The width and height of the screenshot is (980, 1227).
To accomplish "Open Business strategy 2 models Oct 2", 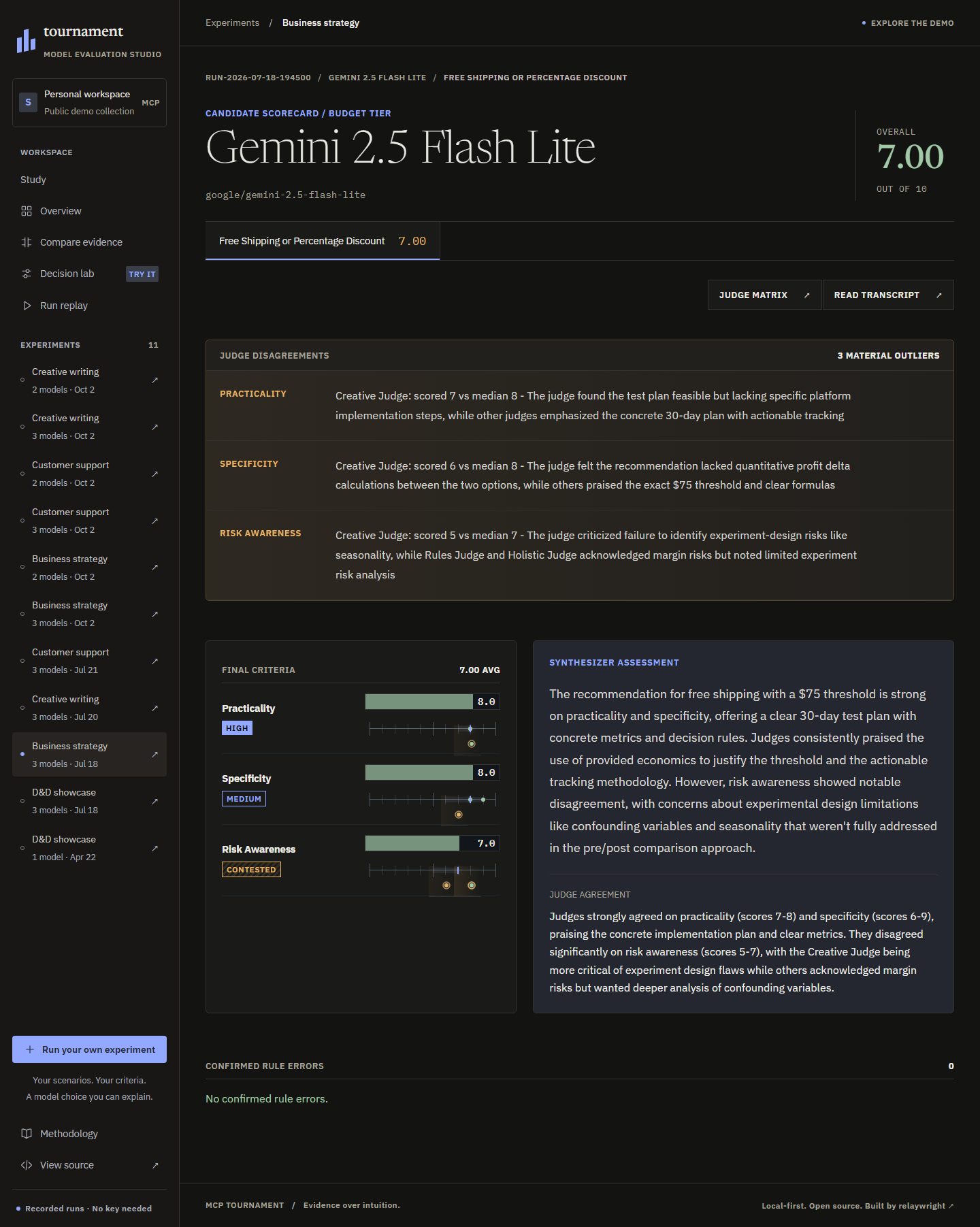I will (x=89, y=567).
